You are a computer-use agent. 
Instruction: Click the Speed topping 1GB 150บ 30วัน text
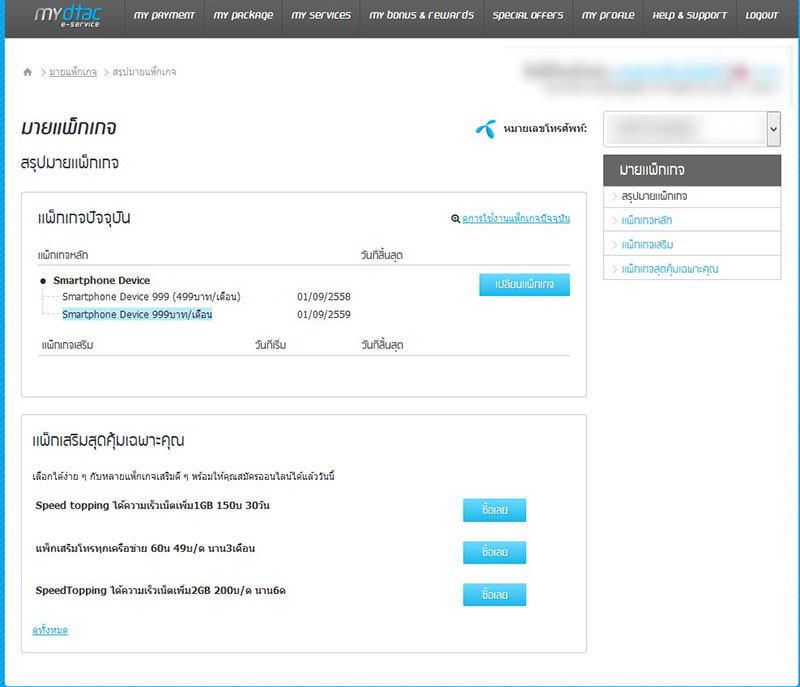tap(153, 505)
